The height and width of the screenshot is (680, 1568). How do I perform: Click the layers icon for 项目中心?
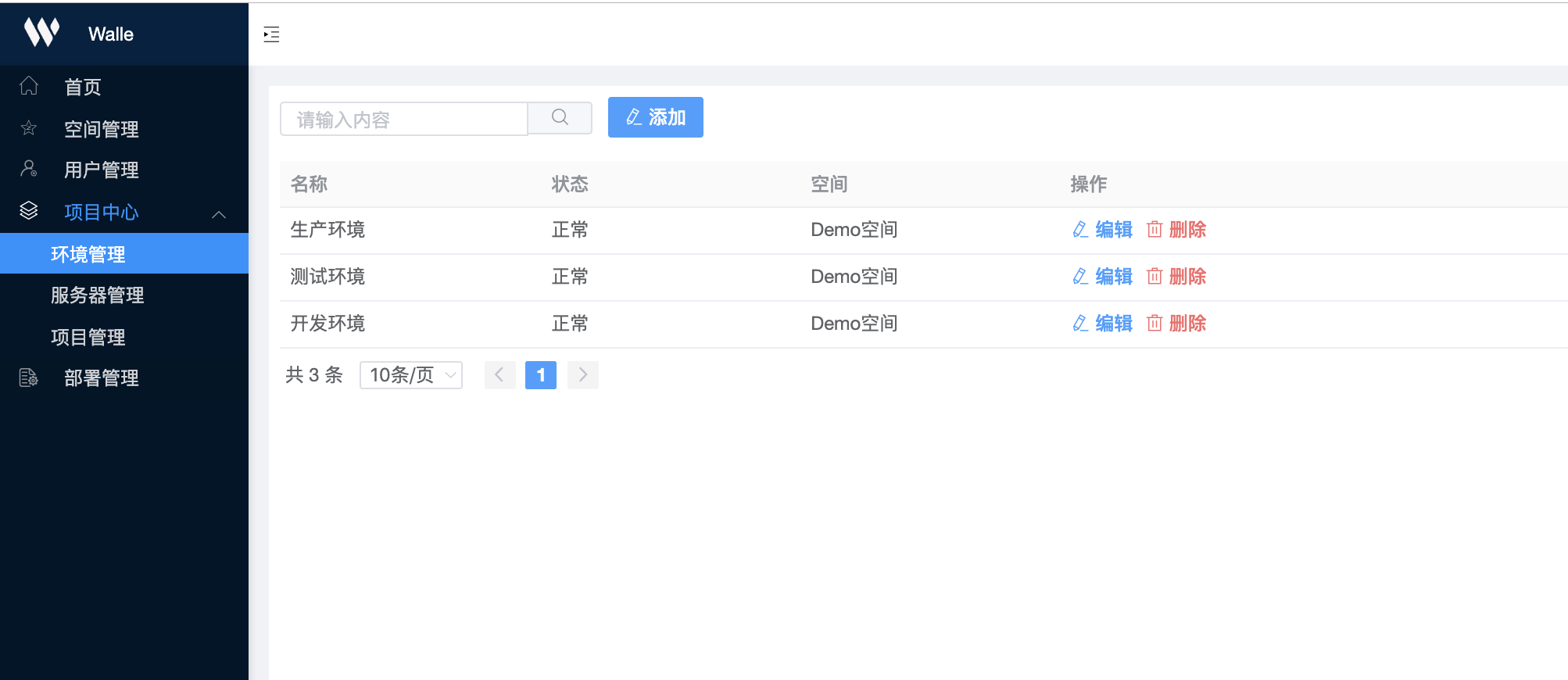point(29,211)
